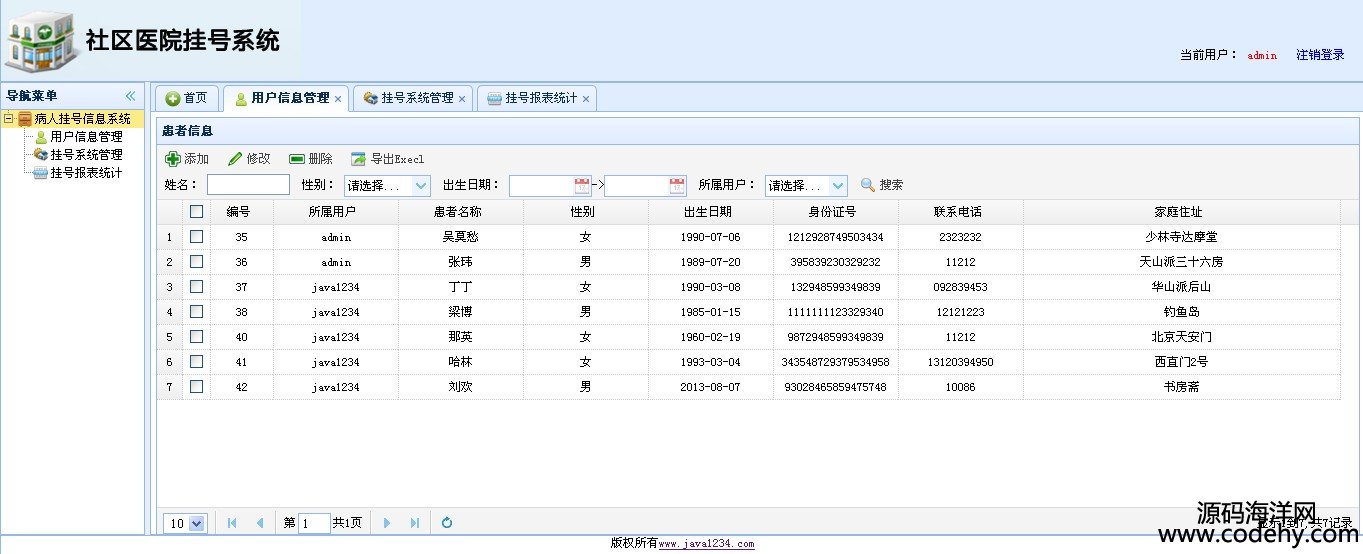Sort by the 患者名称 column header
The width and height of the screenshot is (1363, 554).
coord(460,212)
